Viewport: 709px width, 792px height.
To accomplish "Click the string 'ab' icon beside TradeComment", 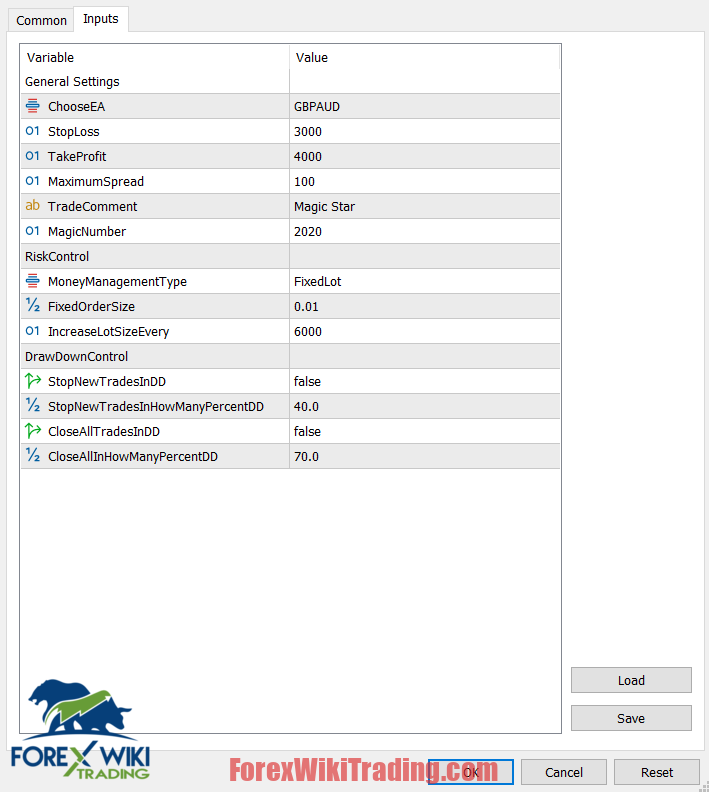I will point(32,206).
